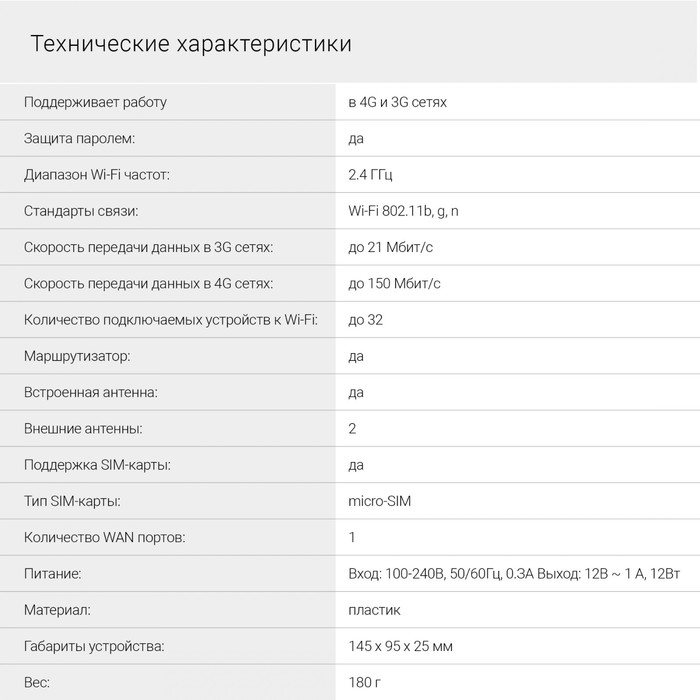Click the 'до 21 Мбит/с' speed value
Image resolution: width=700 pixels, height=700 pixels.
pos(390,247)
